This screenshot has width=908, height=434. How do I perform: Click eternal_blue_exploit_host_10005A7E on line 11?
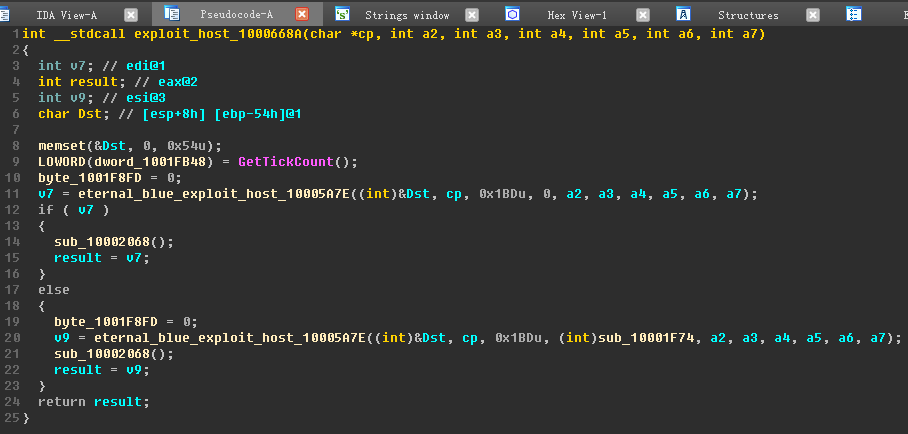pos(214,194)
